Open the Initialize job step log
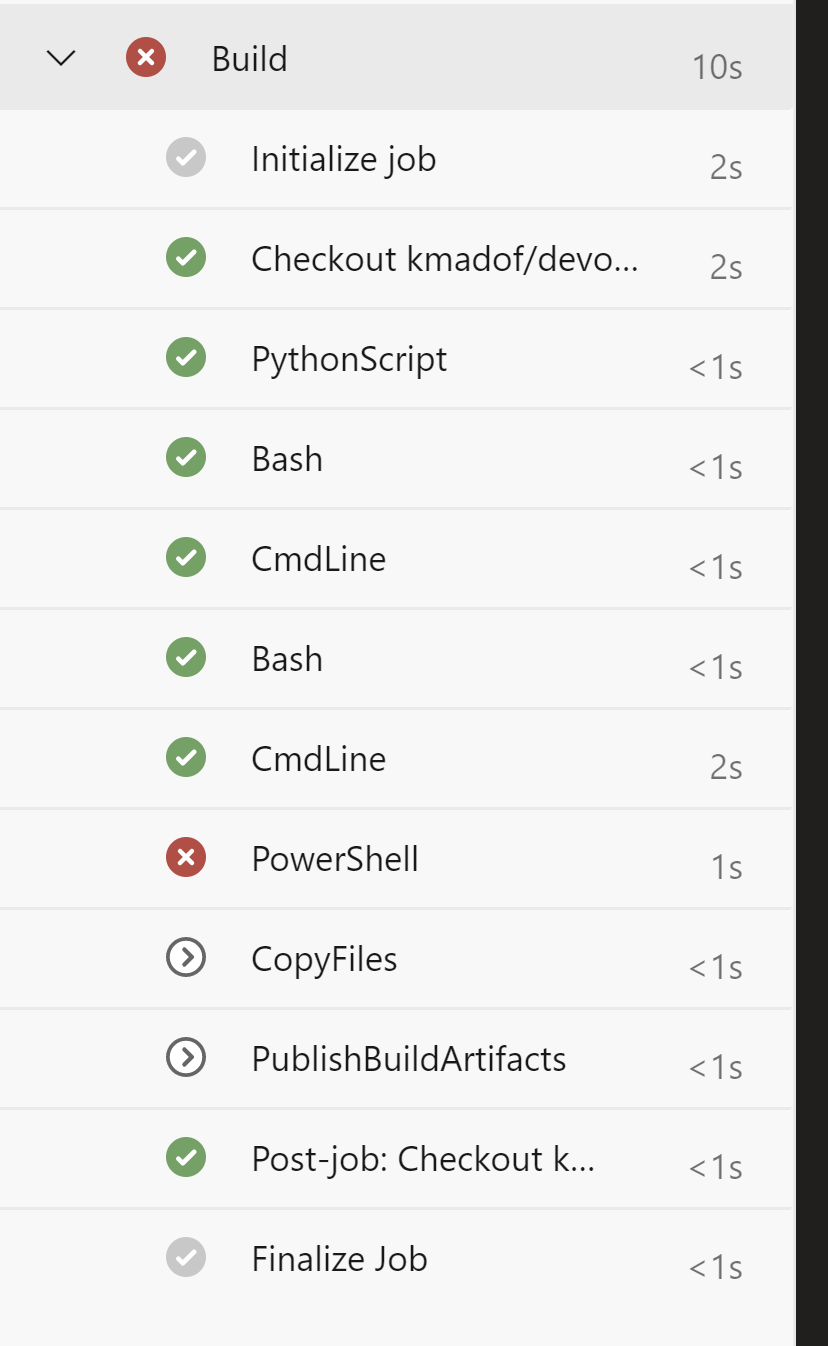828x1346 pixels. click(x=343, y=159)
